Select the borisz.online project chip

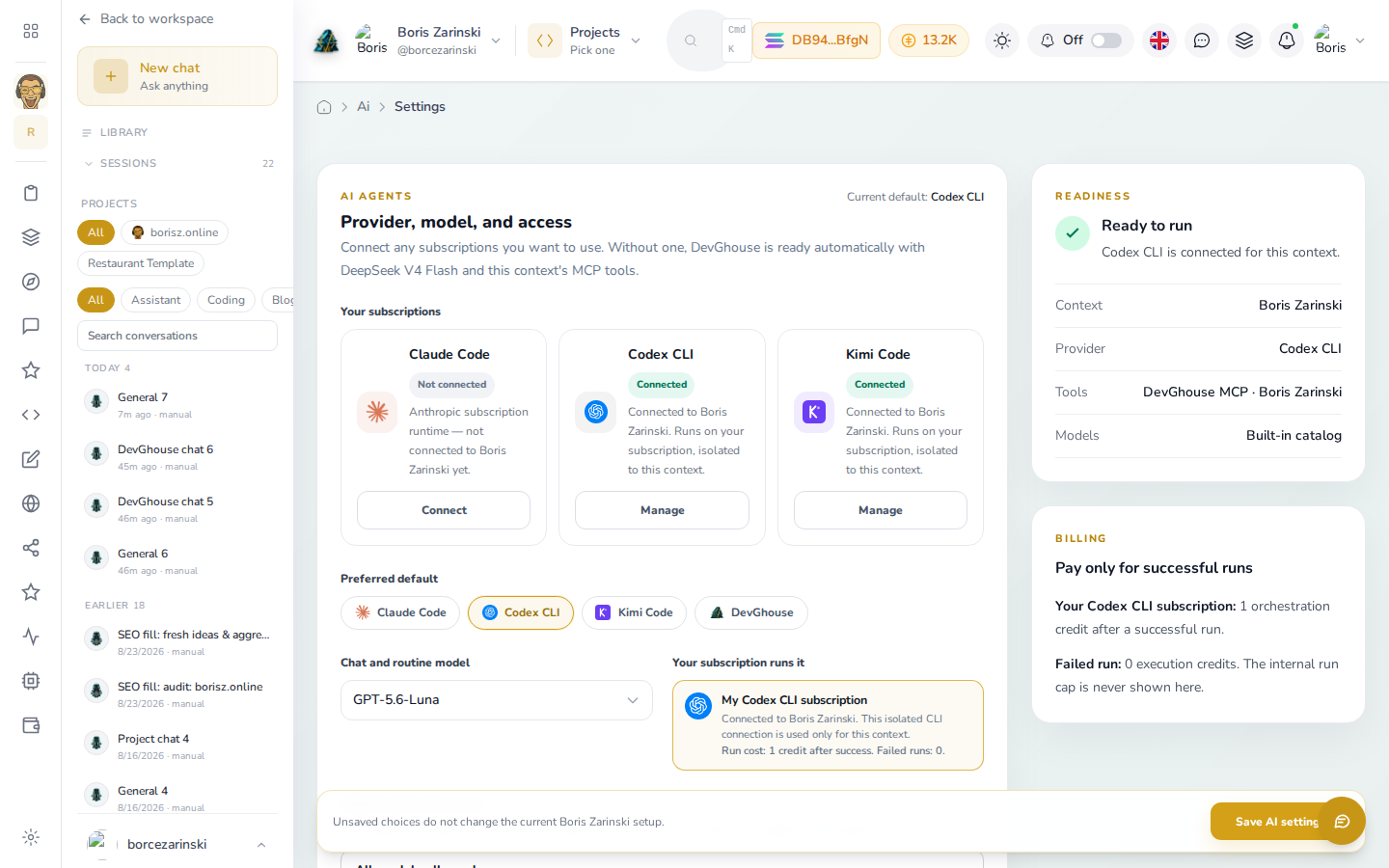pos(175,232)
